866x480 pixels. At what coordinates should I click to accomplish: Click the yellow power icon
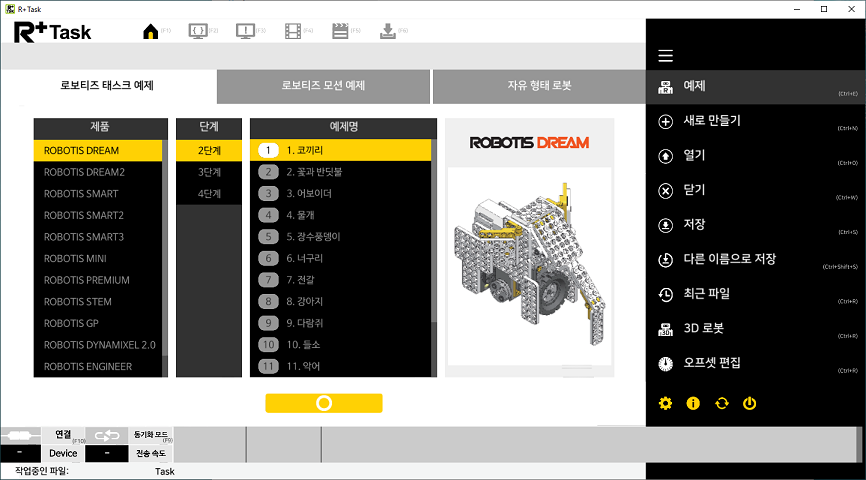click(x=749, y=403)
